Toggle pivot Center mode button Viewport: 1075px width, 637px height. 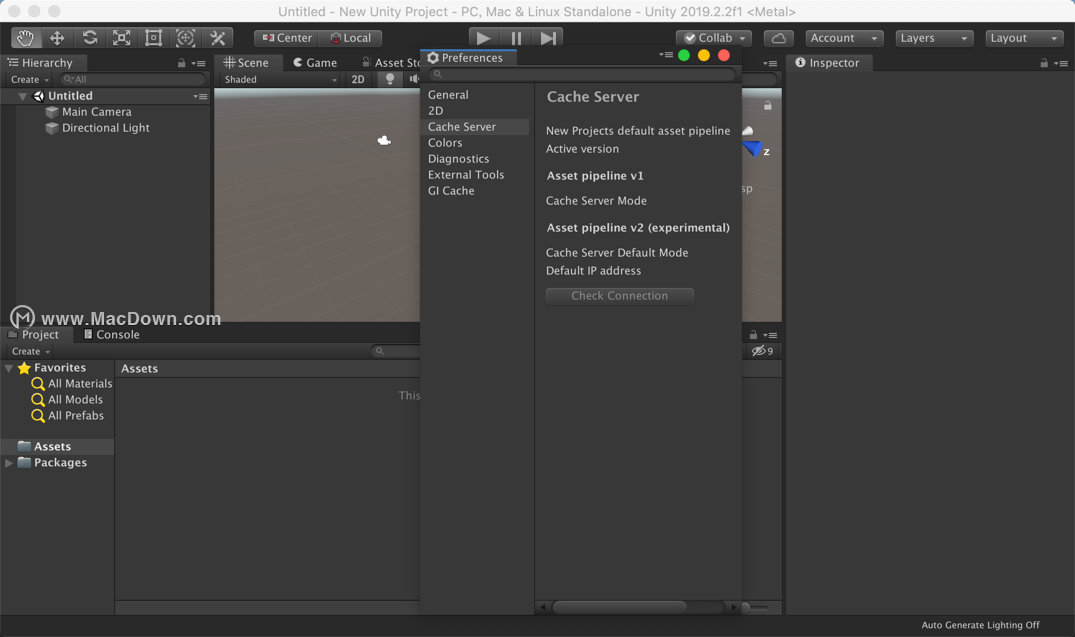[286, 38]
